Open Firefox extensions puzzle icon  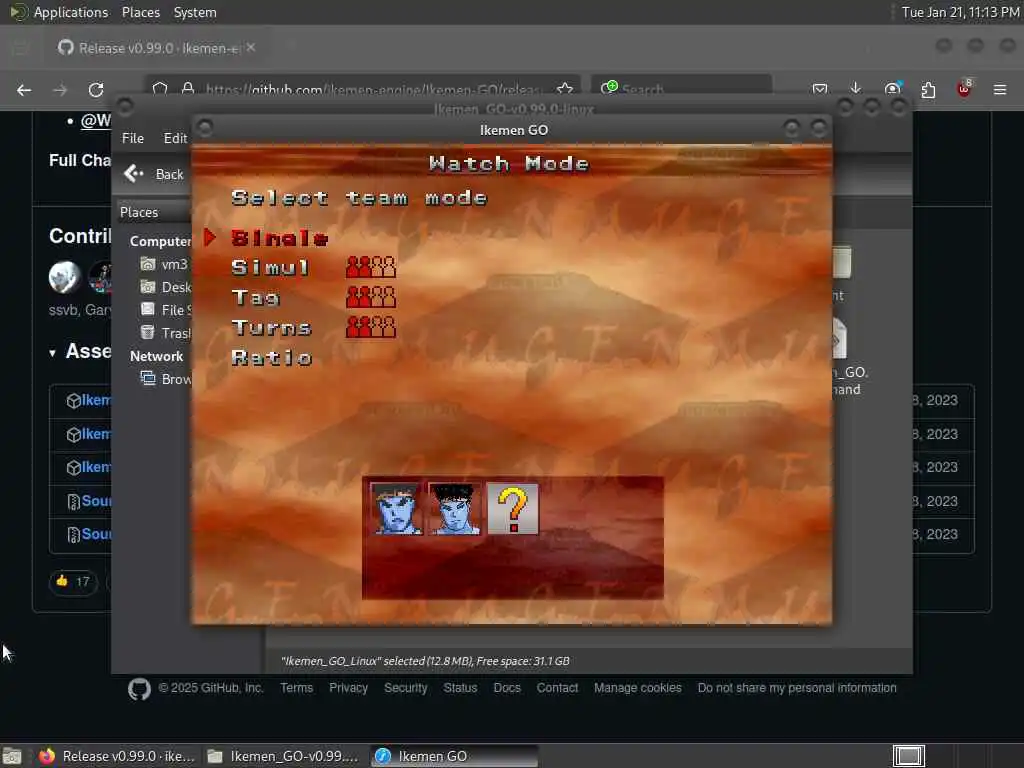coord(928,89)
